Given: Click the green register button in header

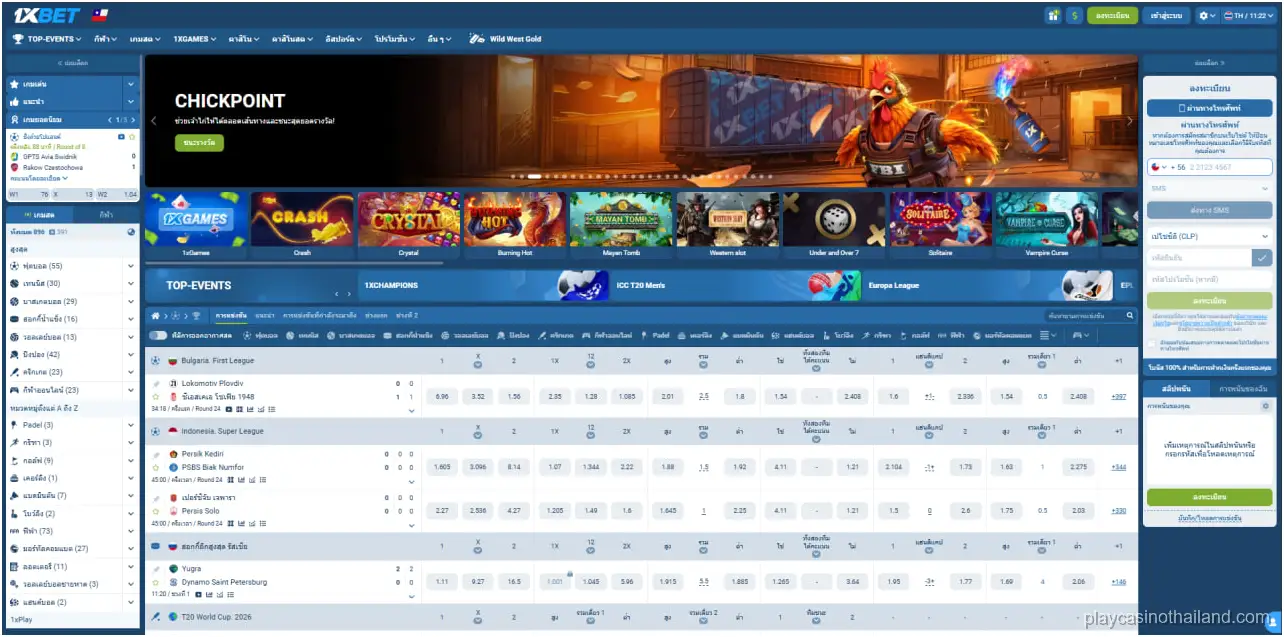Looking at the screenshot, I should pyautogui.click(x=1114, y=15).
